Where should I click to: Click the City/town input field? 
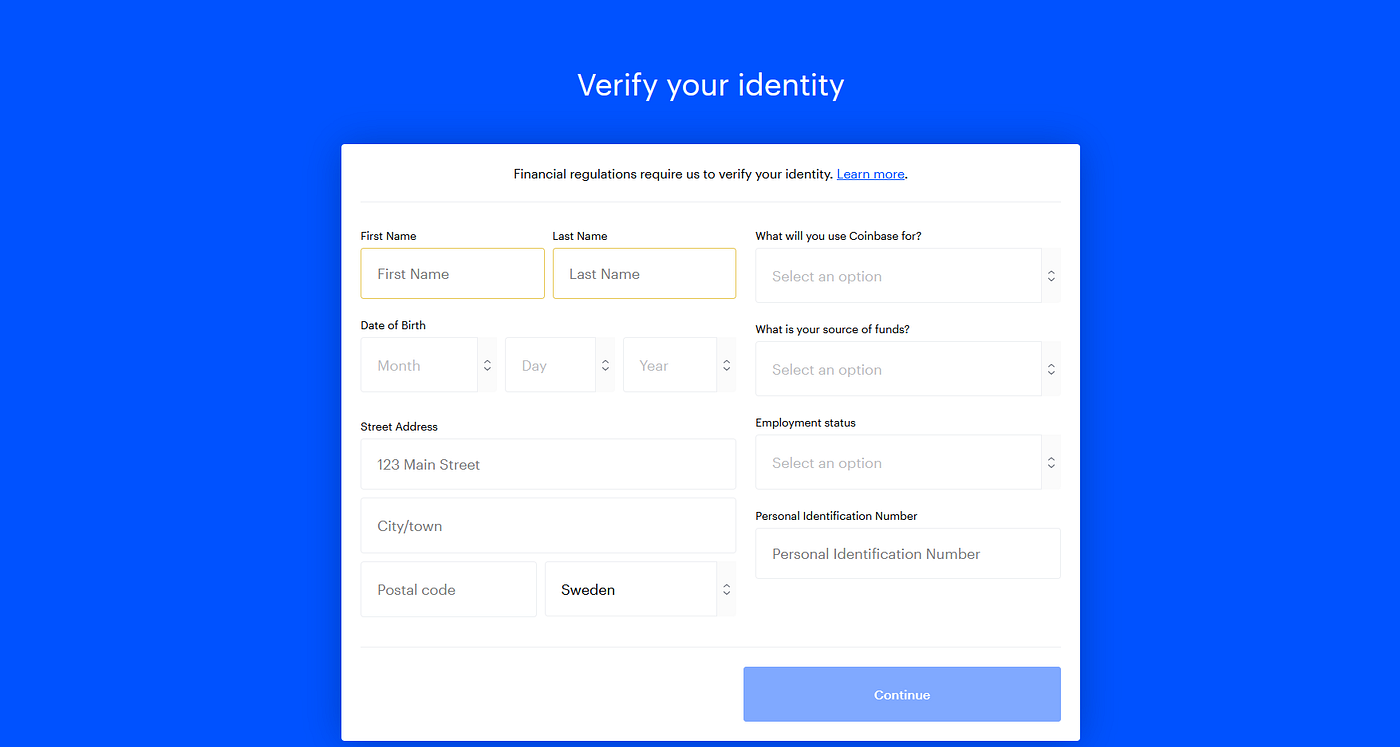tap(548, 526)
